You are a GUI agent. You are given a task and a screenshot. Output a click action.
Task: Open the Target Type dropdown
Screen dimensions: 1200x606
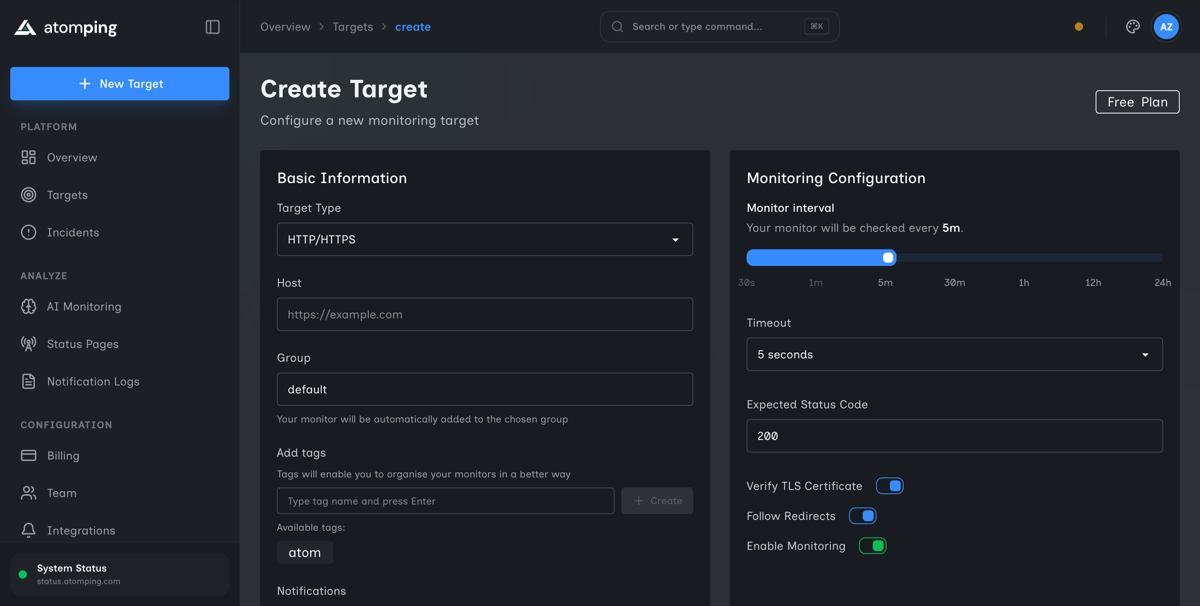tap(484, 239)
